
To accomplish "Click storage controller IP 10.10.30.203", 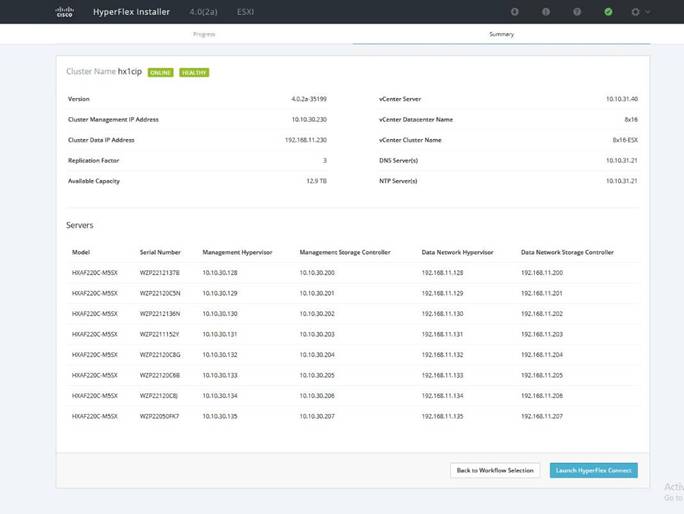I will coord(317,334).
